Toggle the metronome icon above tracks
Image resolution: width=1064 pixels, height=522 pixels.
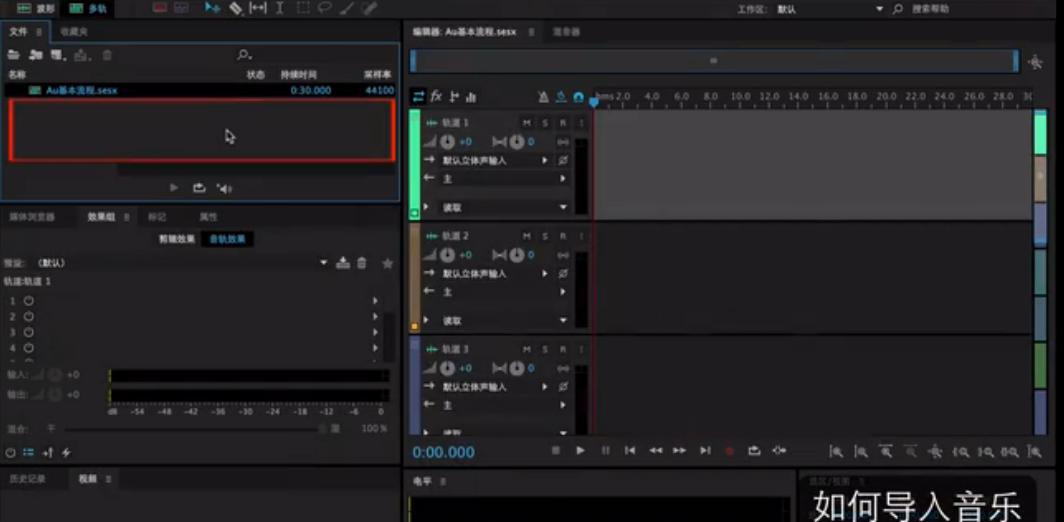point(543,97)
